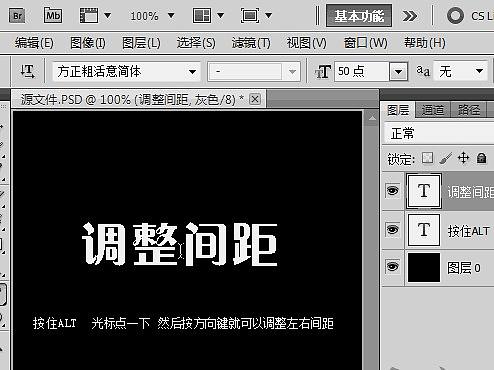Open Mini Bridge with Mb icon
Image resolution: width=494 pixels, height=370 pixels.
53,15
